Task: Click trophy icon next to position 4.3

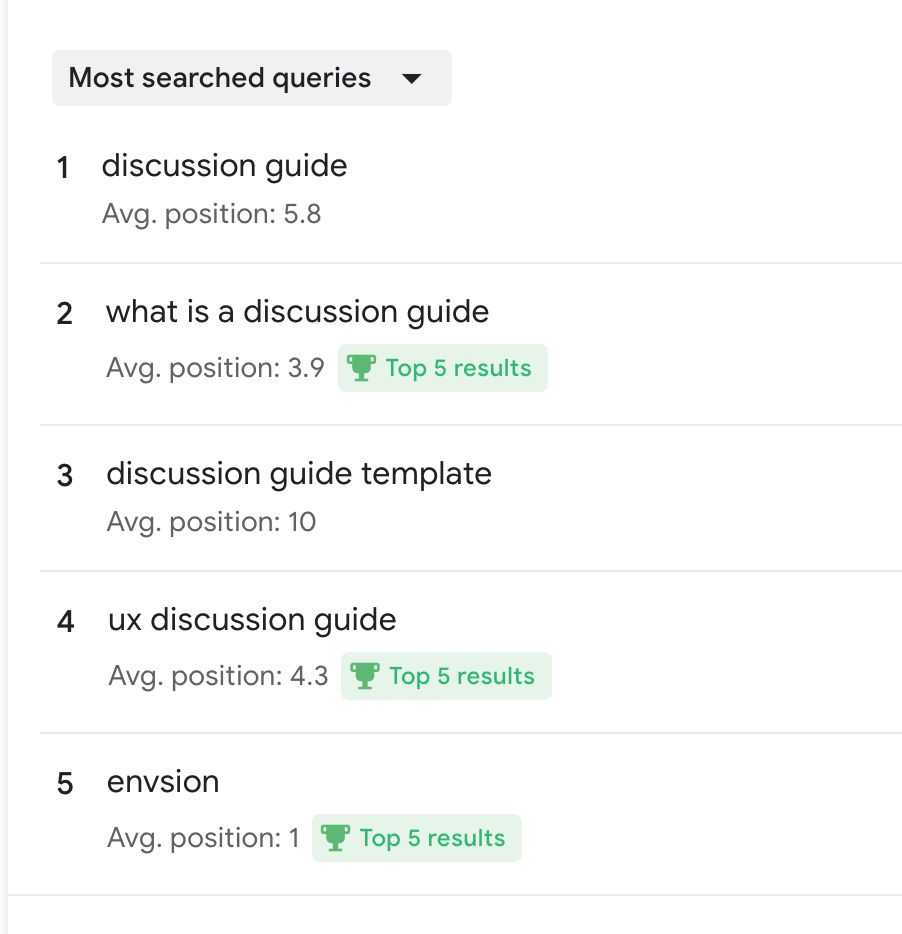Action: pos(365,675)
